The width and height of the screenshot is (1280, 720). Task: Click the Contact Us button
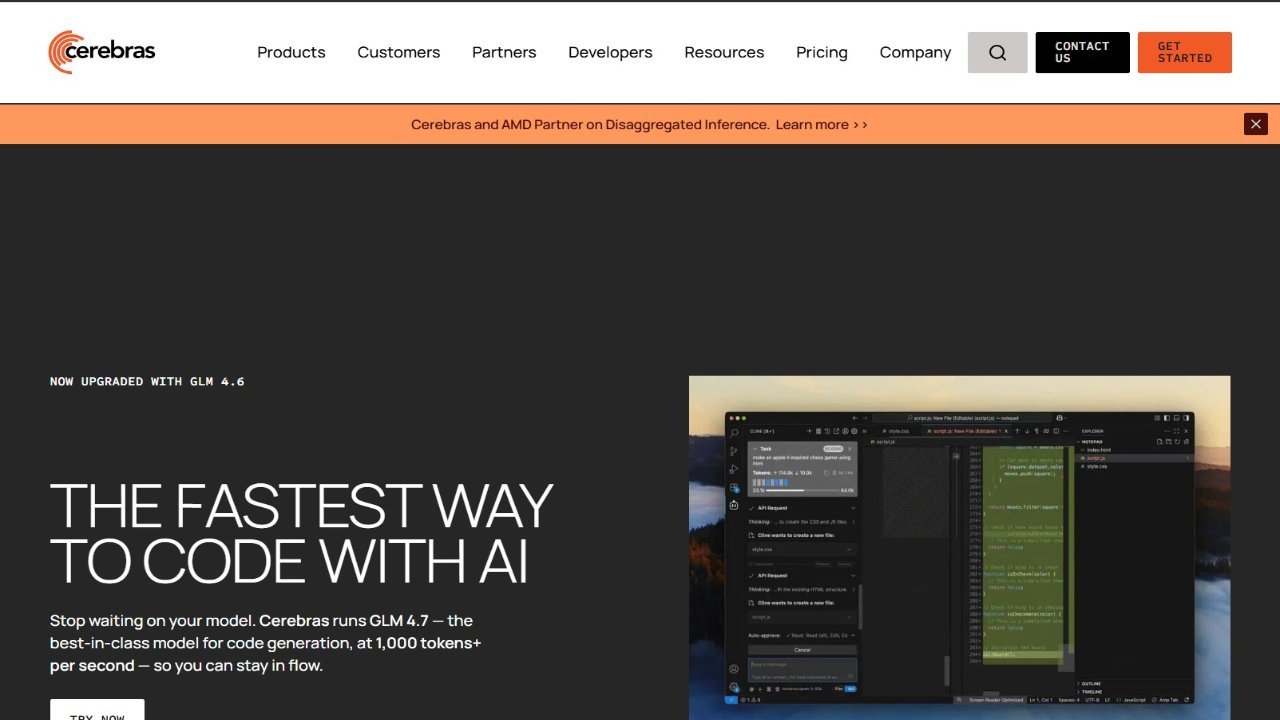tap(1082, 53)
